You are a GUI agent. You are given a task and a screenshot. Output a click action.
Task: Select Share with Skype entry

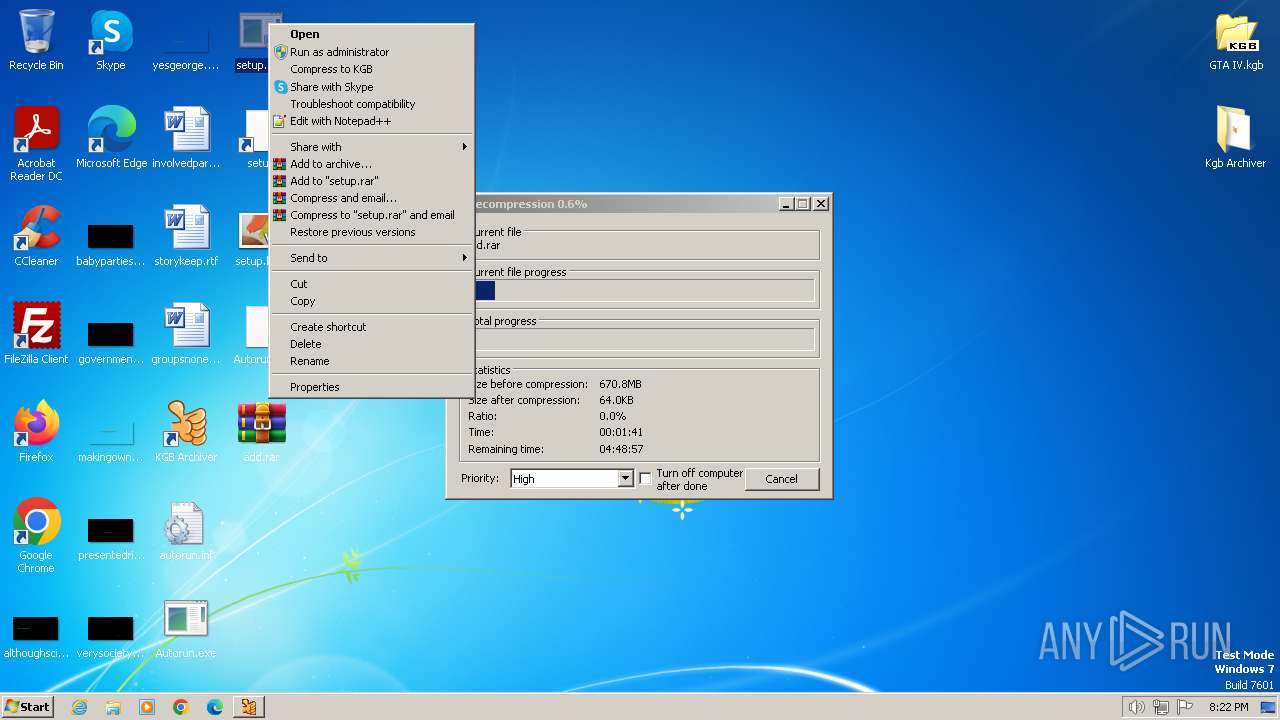point(372,87)
